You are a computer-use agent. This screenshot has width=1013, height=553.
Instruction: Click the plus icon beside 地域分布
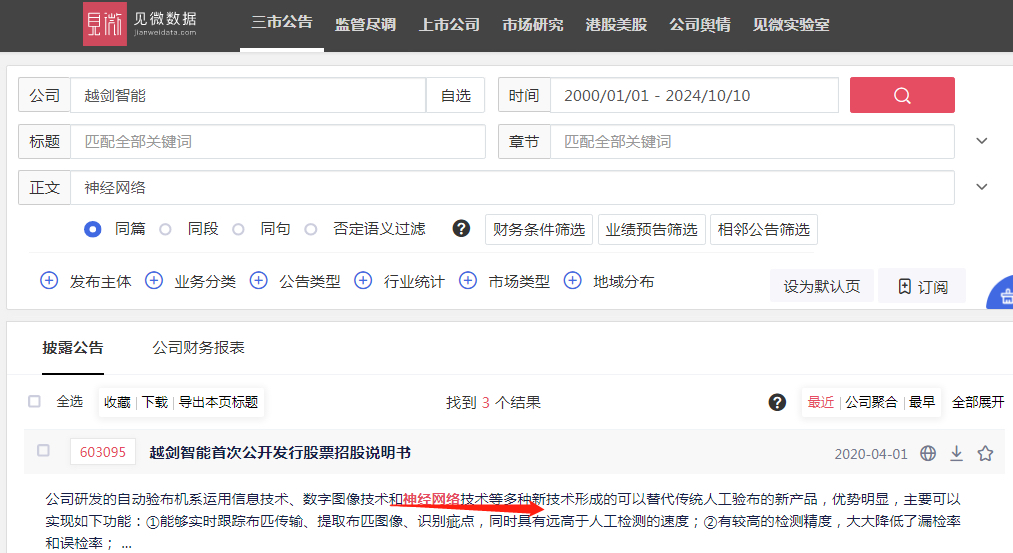click(x=572, y=280)
